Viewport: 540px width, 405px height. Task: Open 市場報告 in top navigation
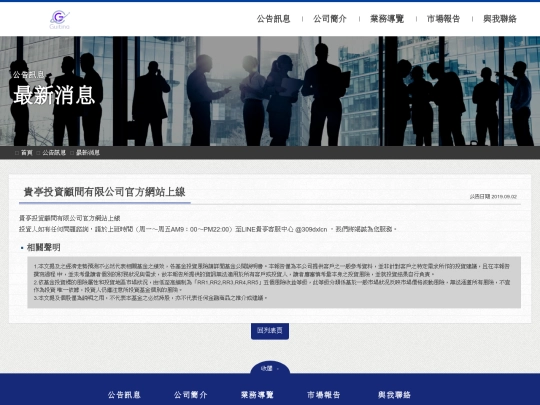(444, 19)
